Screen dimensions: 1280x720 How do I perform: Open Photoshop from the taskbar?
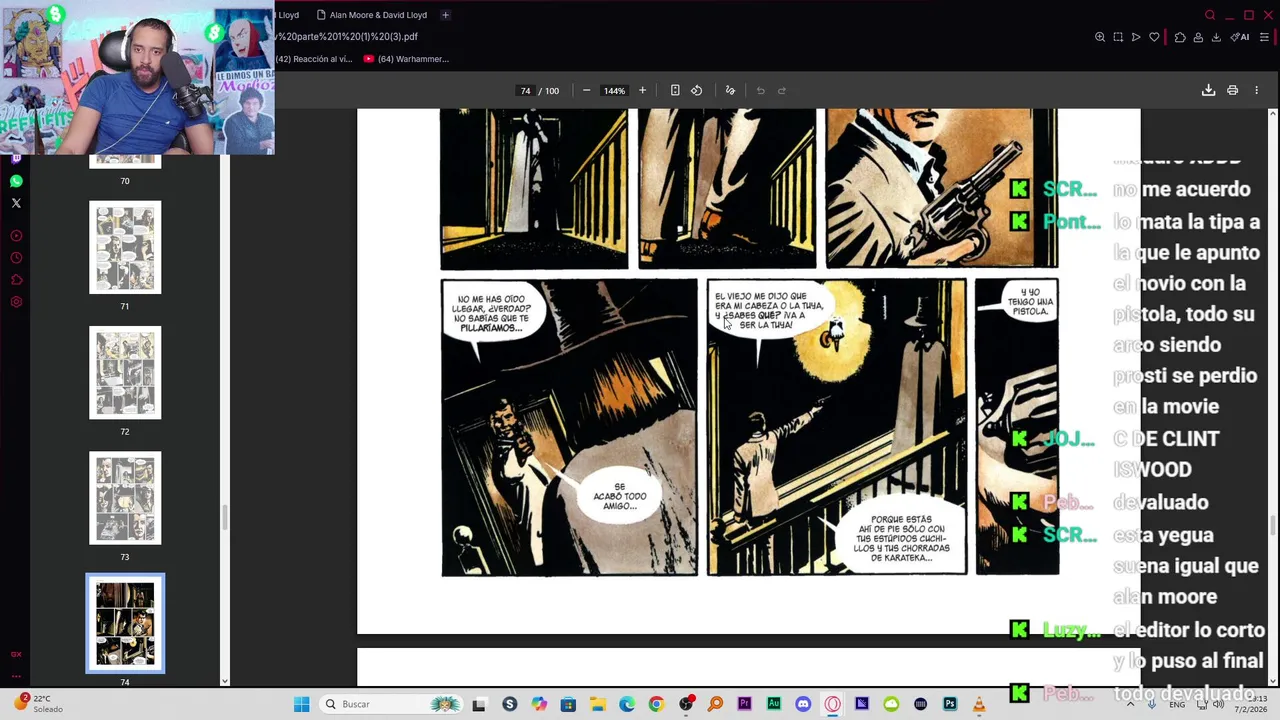[950, 704]
